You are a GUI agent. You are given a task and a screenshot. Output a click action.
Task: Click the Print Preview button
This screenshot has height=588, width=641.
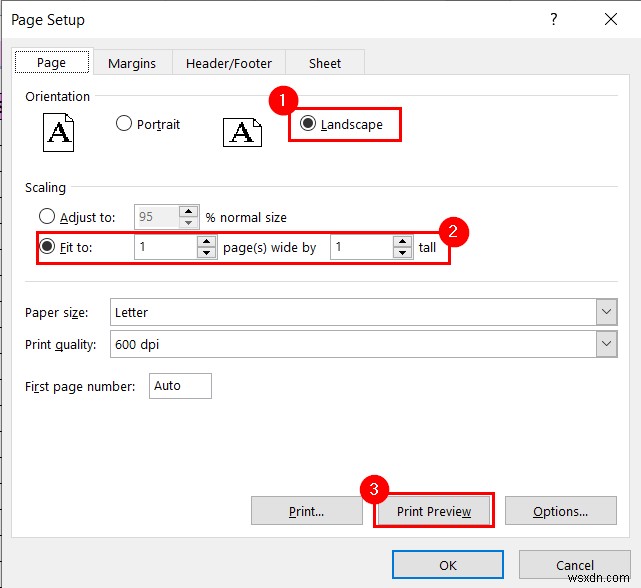[x=434, y=511]
